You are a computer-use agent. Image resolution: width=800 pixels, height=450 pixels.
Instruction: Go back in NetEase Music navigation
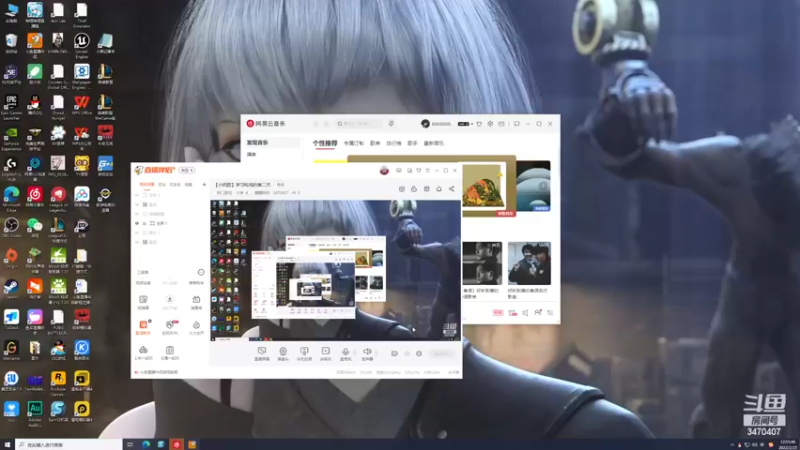click(x=316, y=124)
